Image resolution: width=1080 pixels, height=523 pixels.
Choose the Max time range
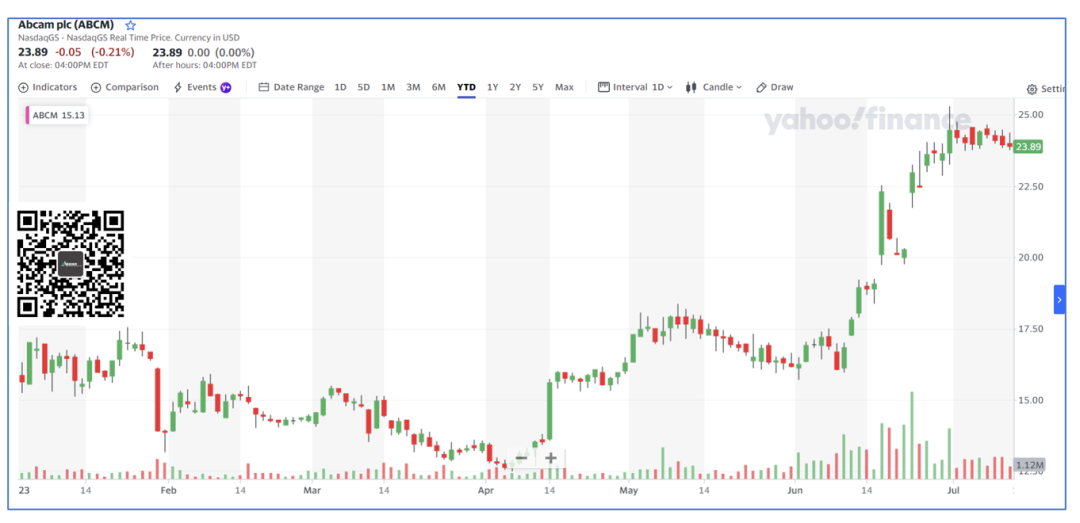564,87
